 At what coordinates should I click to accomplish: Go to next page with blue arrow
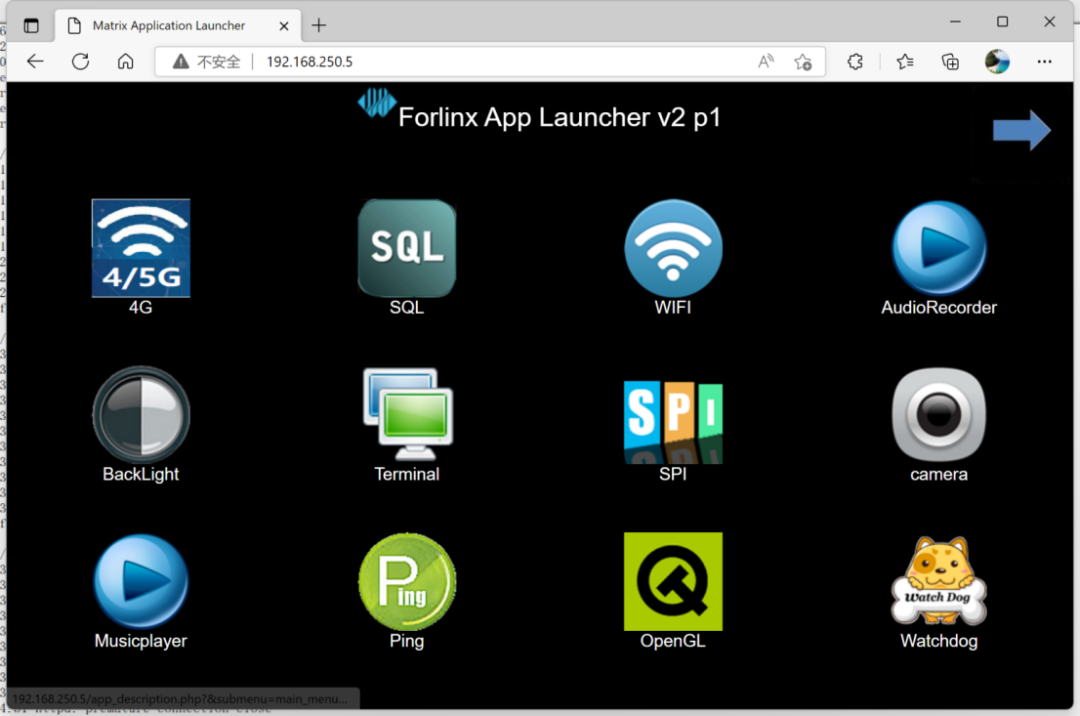point(1021,130)
